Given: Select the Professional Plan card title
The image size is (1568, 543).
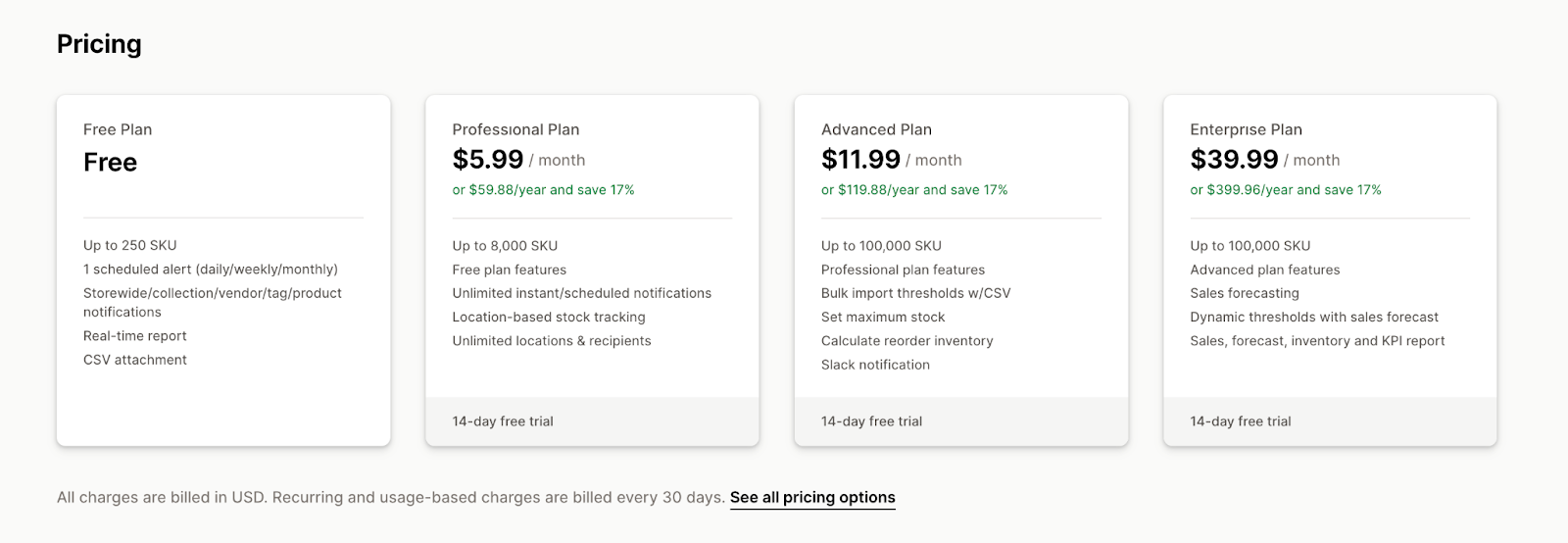Looking at the screenshot, I should (x=515, y=129).
